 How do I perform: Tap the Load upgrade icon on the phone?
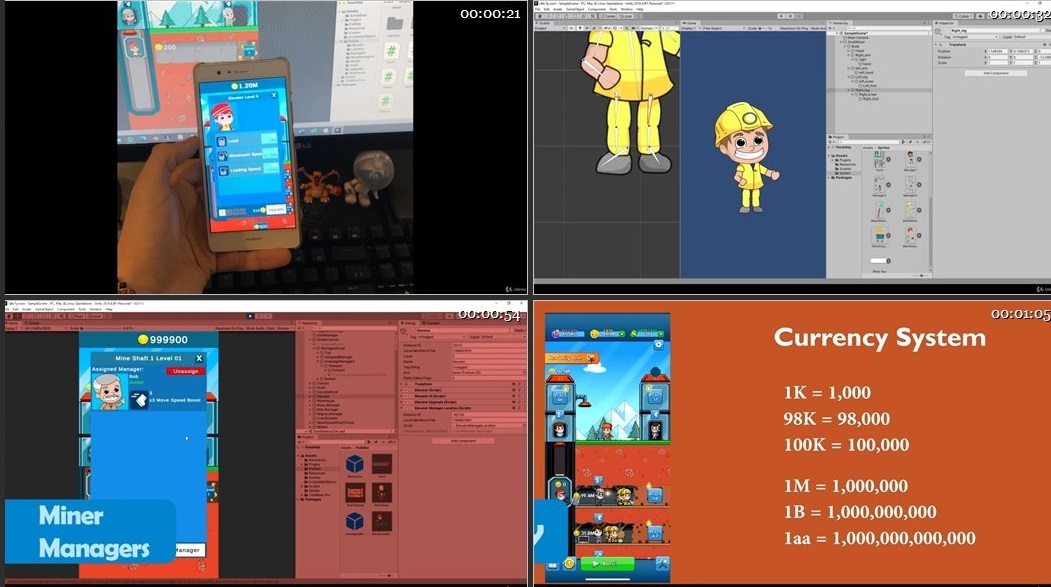[222, 141]
